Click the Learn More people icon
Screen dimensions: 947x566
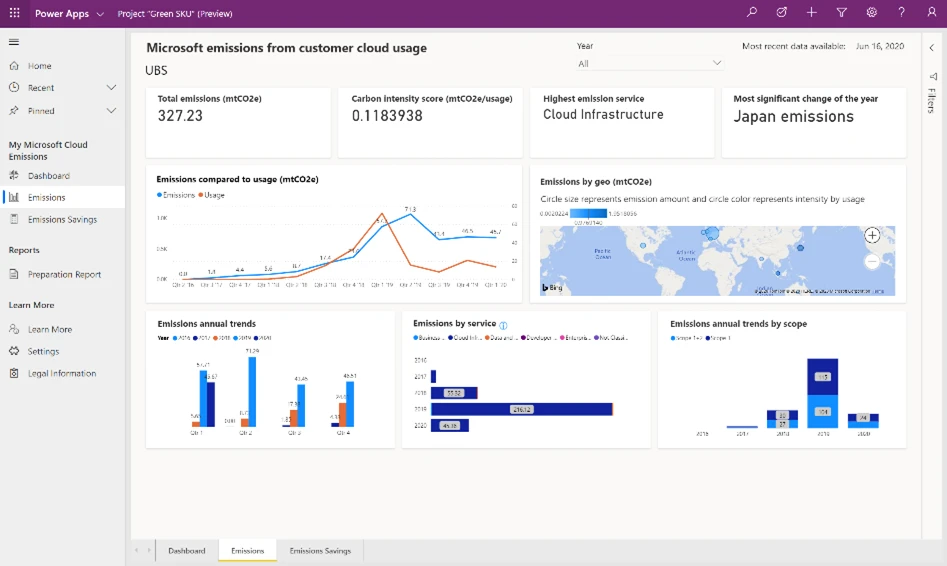click(x=14, y=329)
